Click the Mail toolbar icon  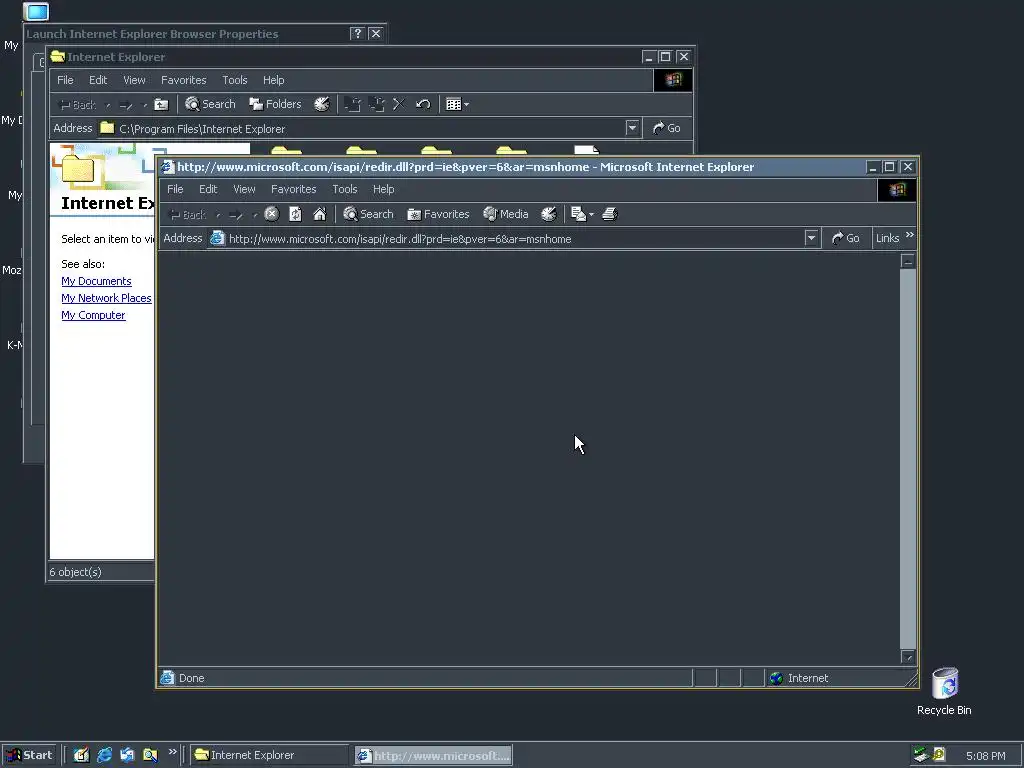click(x=579, y=214)
